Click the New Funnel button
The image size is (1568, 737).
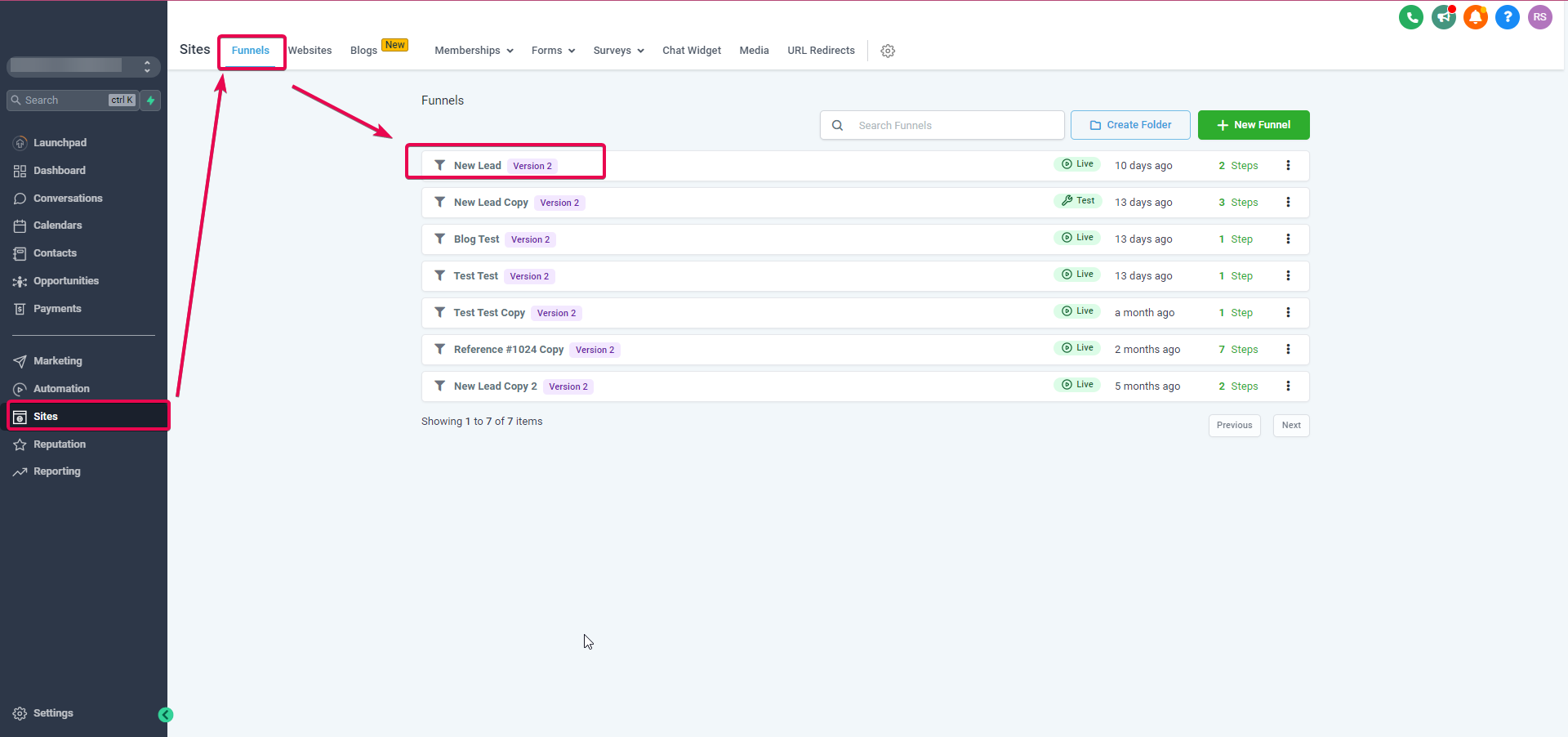(1253, 125)
